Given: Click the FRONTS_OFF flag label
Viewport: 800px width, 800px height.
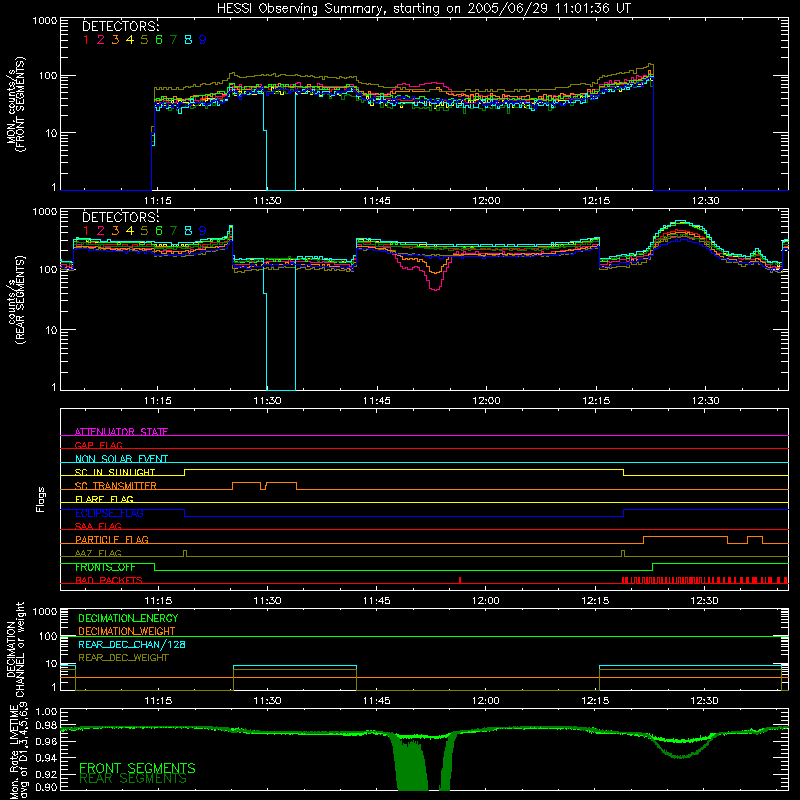Looking at the screenshot, I should click(x=105, y=567).
